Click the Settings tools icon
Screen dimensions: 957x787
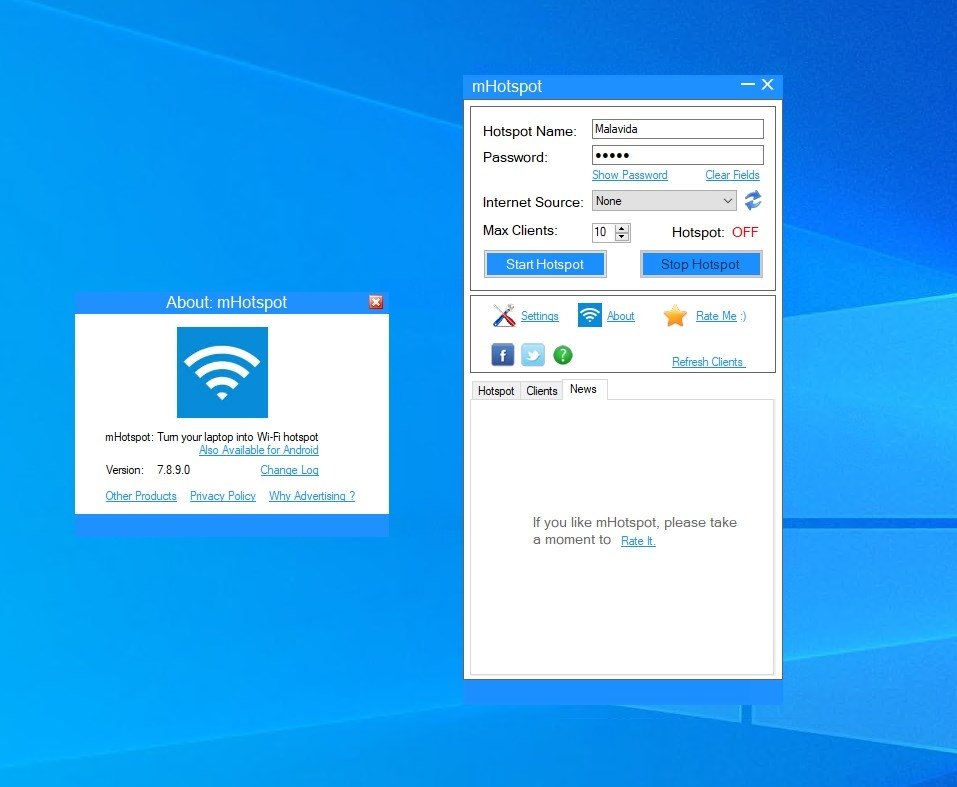coord(504,316)
